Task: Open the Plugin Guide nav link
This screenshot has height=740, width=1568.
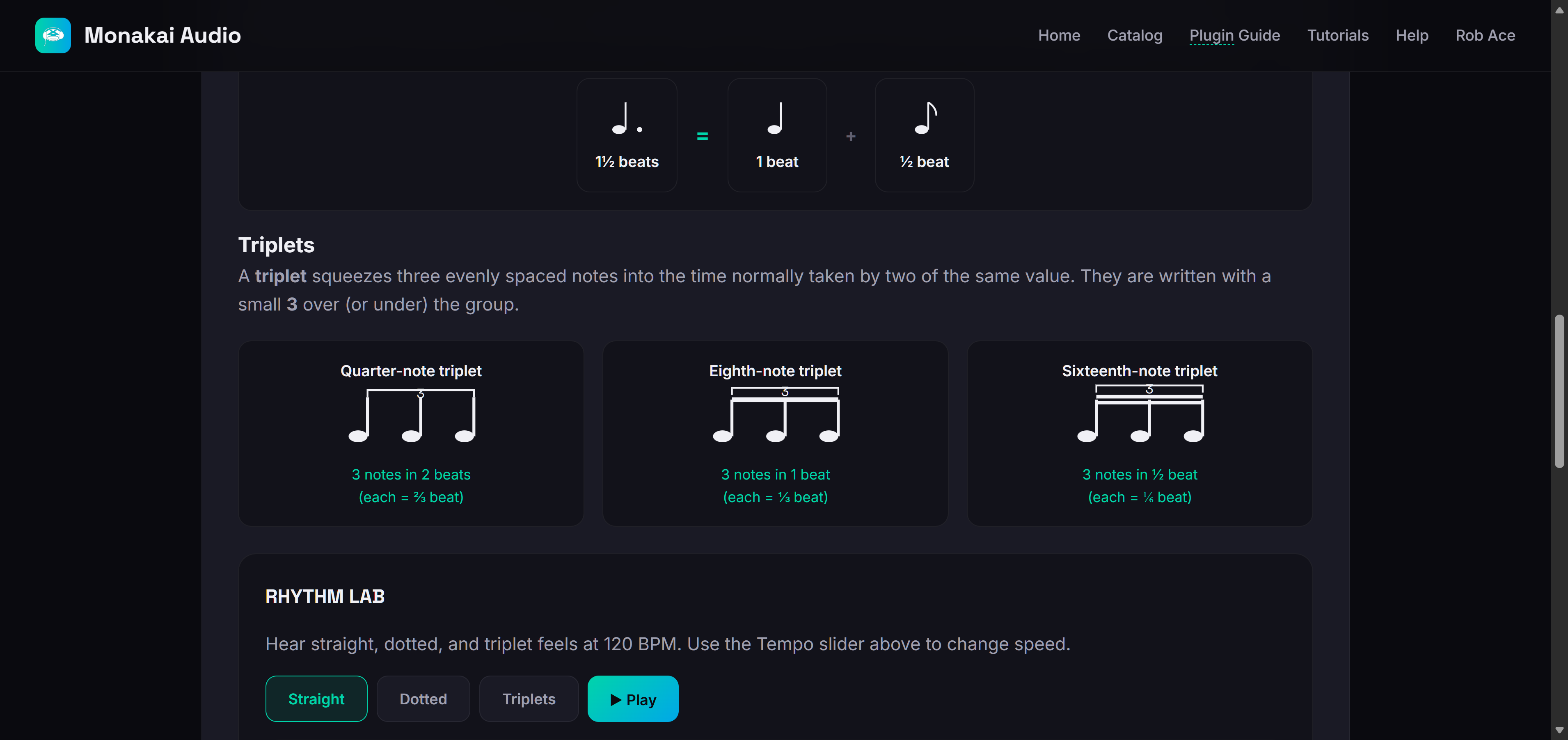Action: 1234,35
